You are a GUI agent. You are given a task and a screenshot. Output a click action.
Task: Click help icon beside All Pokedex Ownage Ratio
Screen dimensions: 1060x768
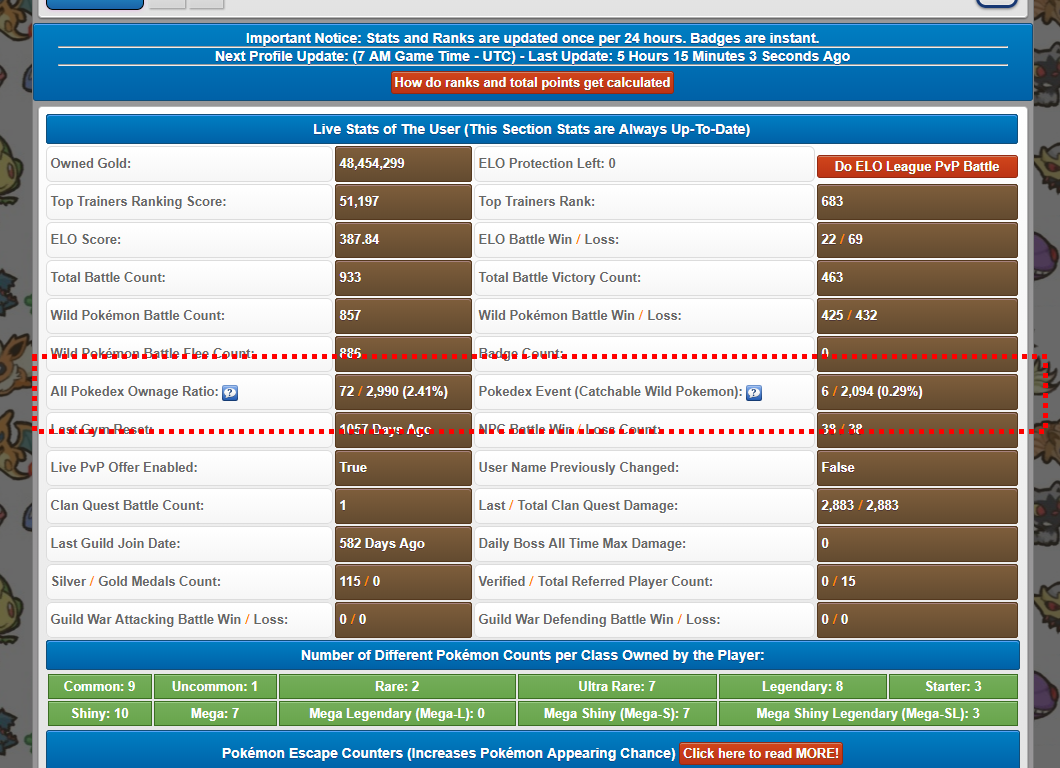pyautogui.click(x=230, y=393)
